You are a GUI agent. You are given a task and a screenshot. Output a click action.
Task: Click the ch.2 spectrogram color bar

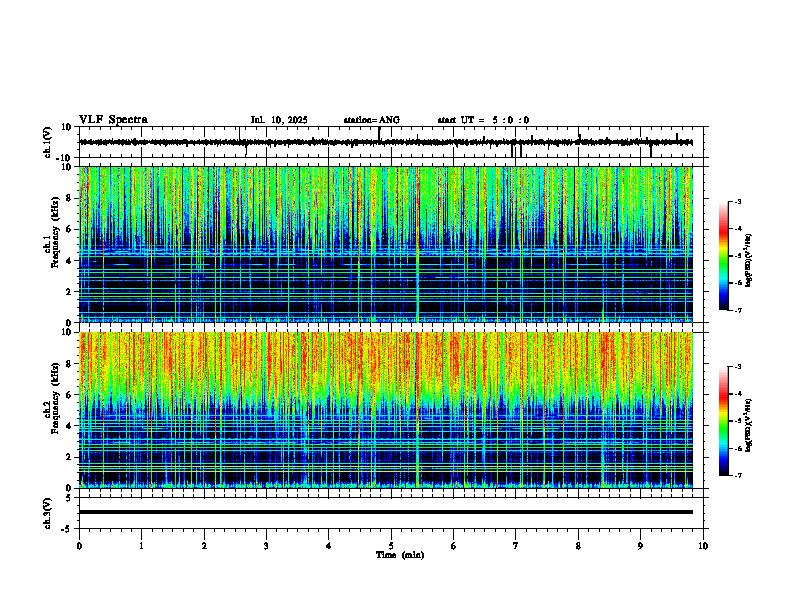coord(724,421)
